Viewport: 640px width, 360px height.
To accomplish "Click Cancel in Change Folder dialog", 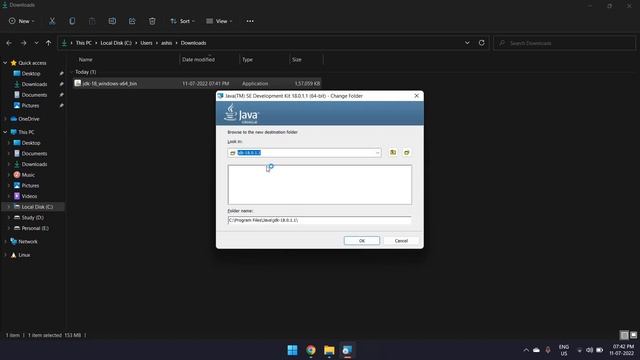I will [401, 241].
